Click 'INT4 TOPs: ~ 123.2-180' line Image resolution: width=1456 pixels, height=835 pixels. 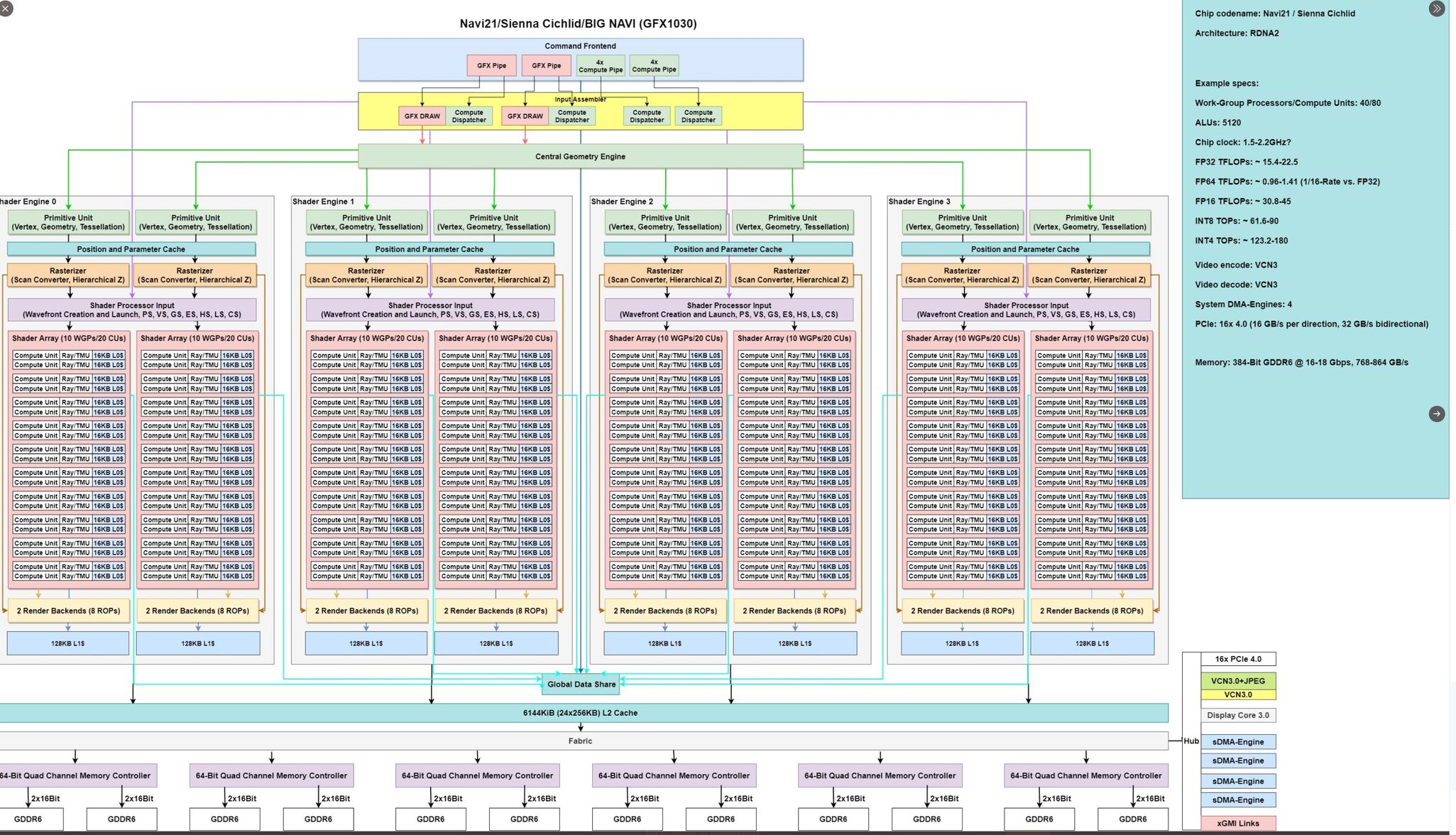(x=1242, y=241)
